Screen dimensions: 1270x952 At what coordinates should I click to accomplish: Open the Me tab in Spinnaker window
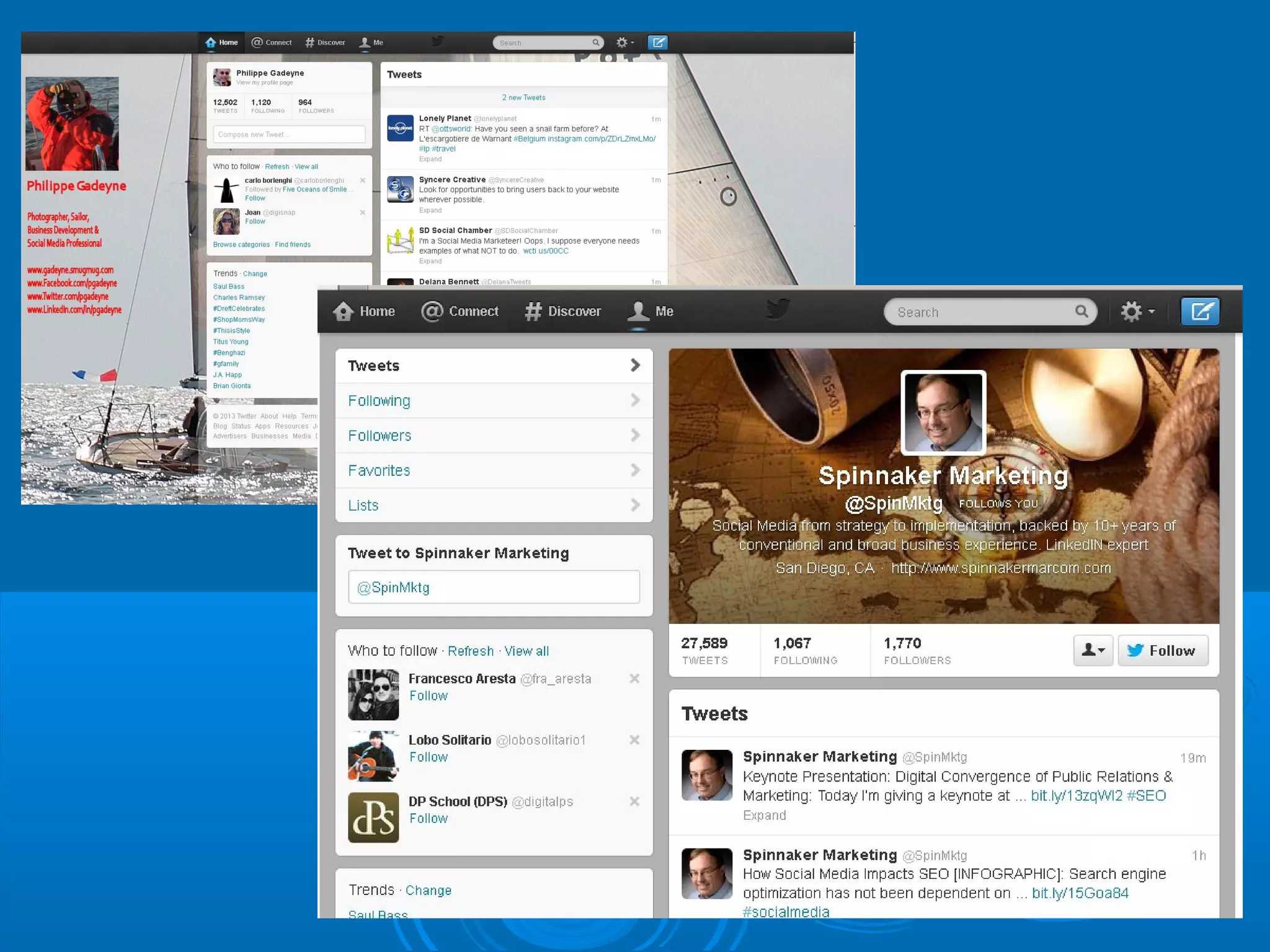click(650, 311)
